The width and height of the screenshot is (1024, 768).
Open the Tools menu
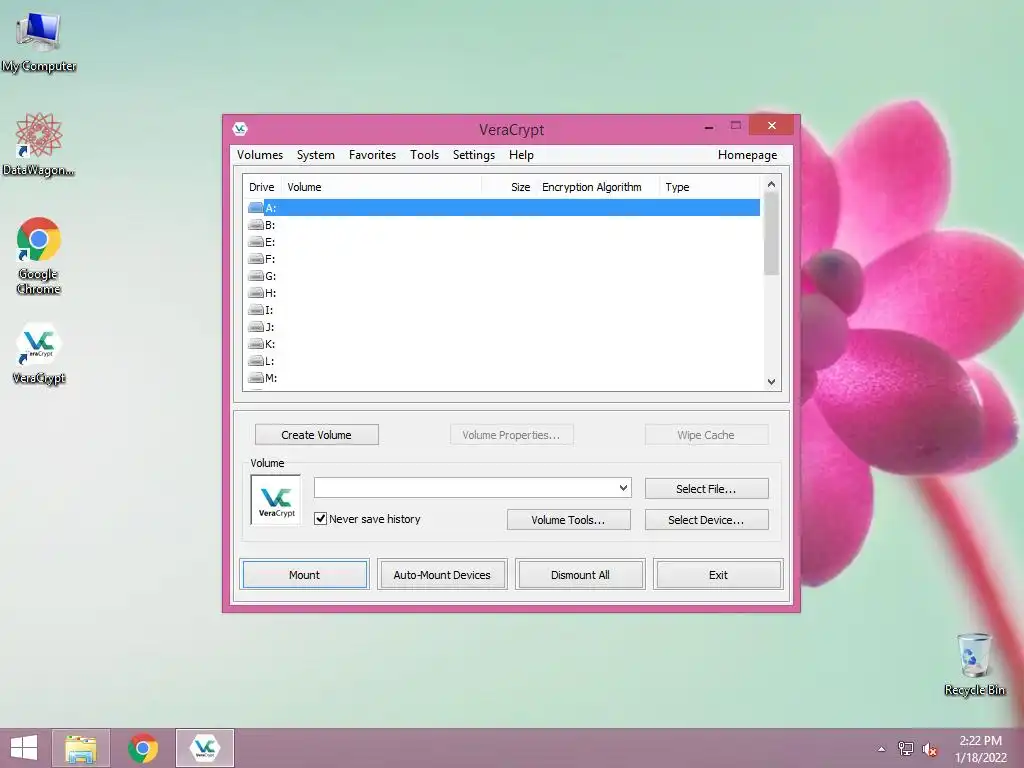[424, 155]
